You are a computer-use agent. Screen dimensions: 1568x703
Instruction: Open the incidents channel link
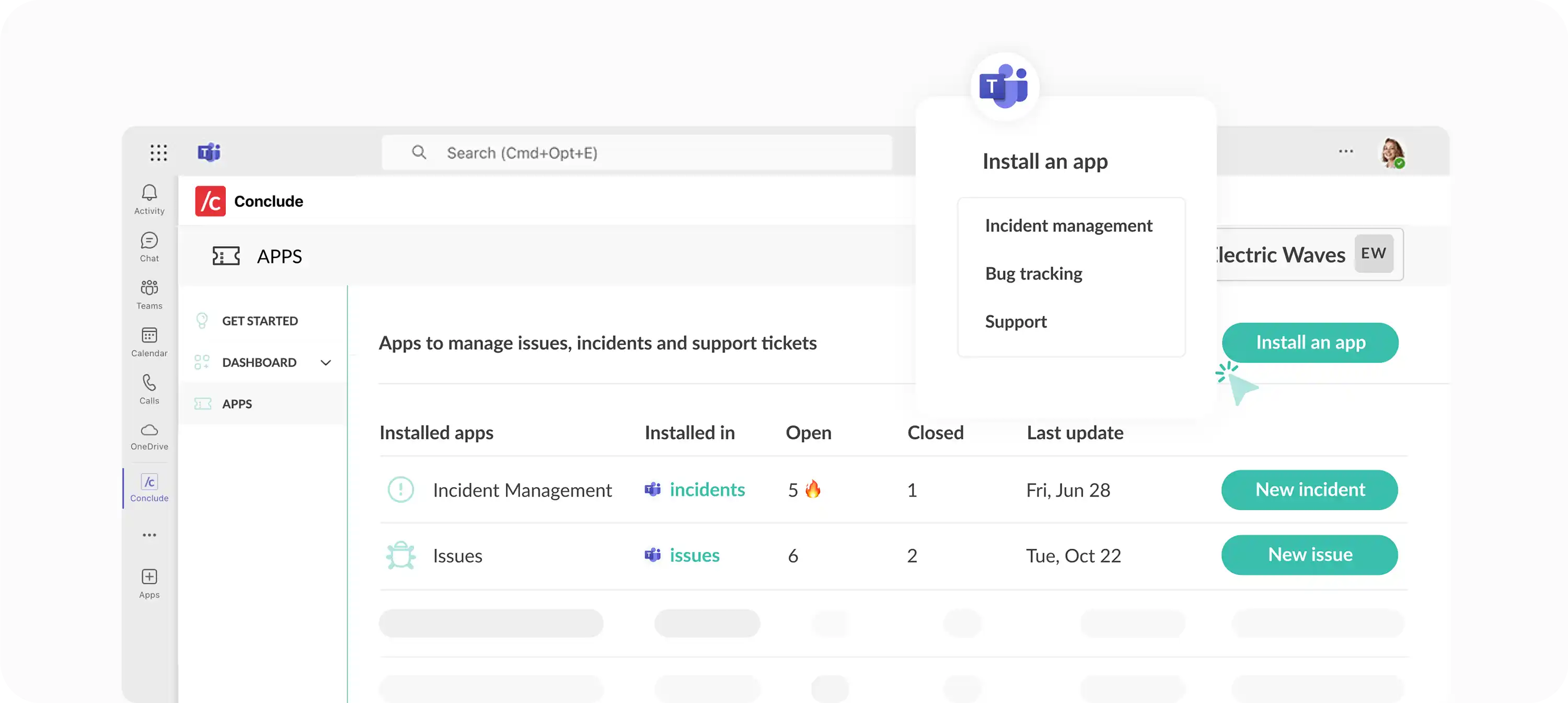pyautogui.click(x=707, y=489)
